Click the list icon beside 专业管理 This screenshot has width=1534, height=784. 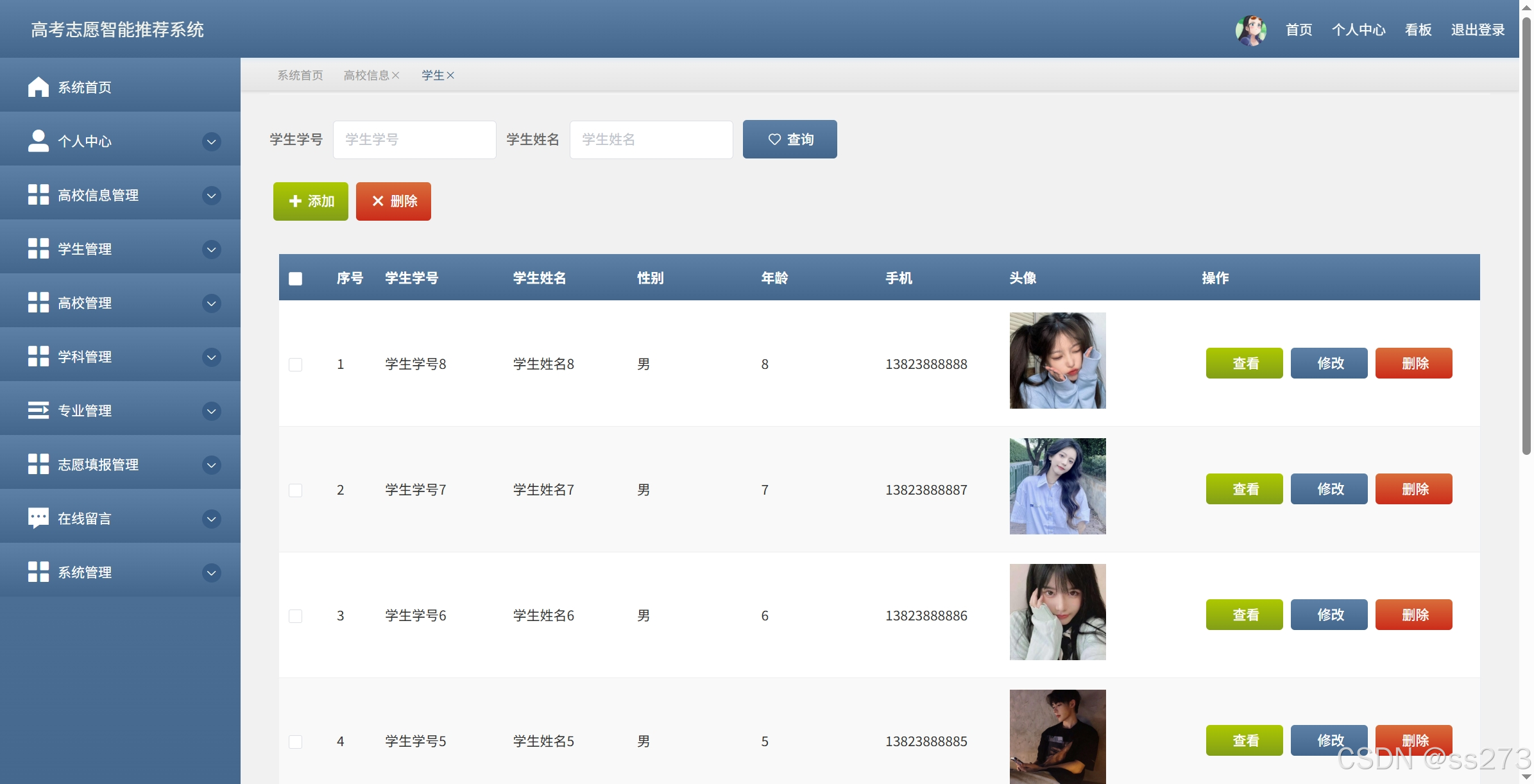coord(38,410)
